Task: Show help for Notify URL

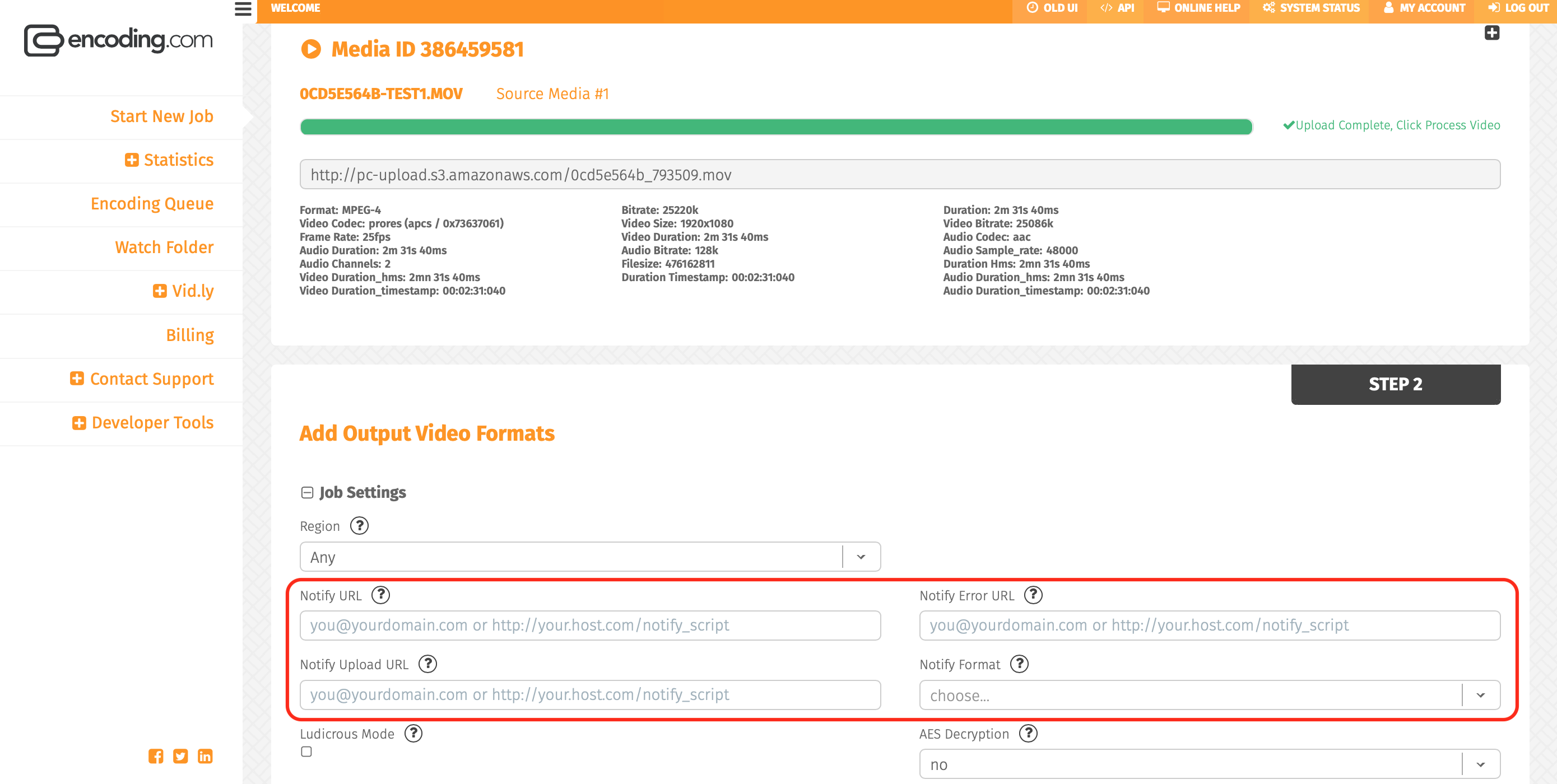Action: 381,595
